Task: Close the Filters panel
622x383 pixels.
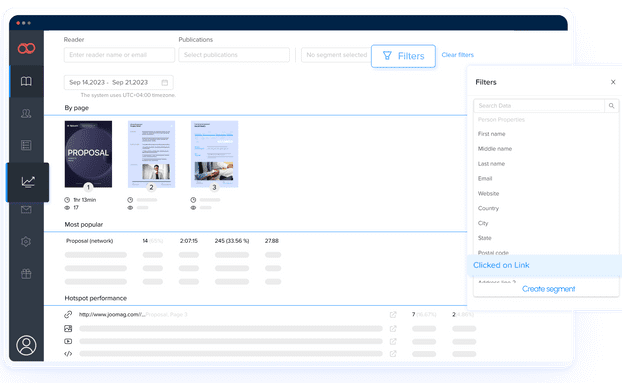Action: click(x=613, y=82)
